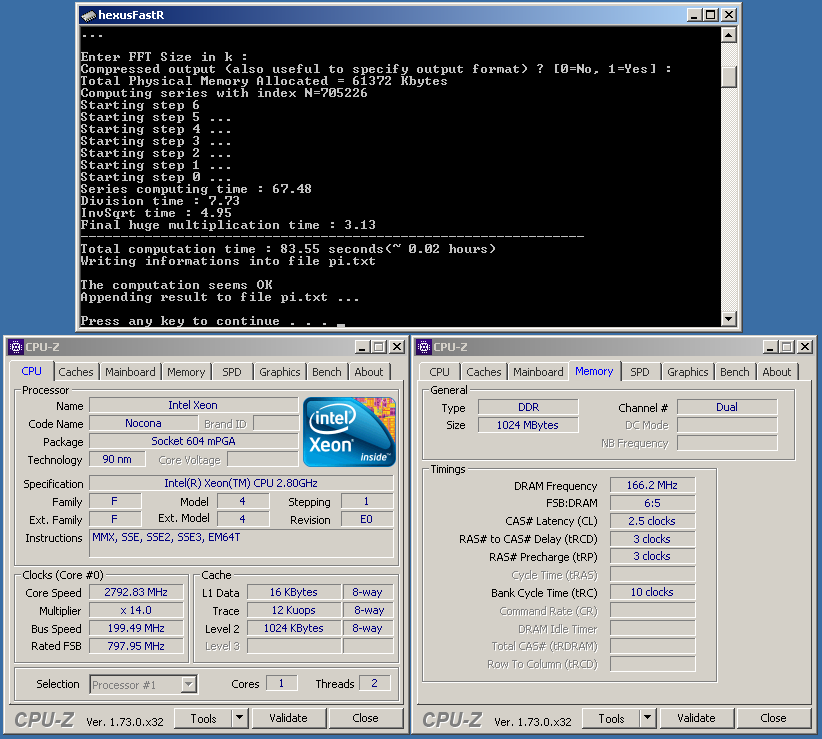Click the Technology value 90 nm
This screenshot has width=822, height=739.
coord(117,459)
